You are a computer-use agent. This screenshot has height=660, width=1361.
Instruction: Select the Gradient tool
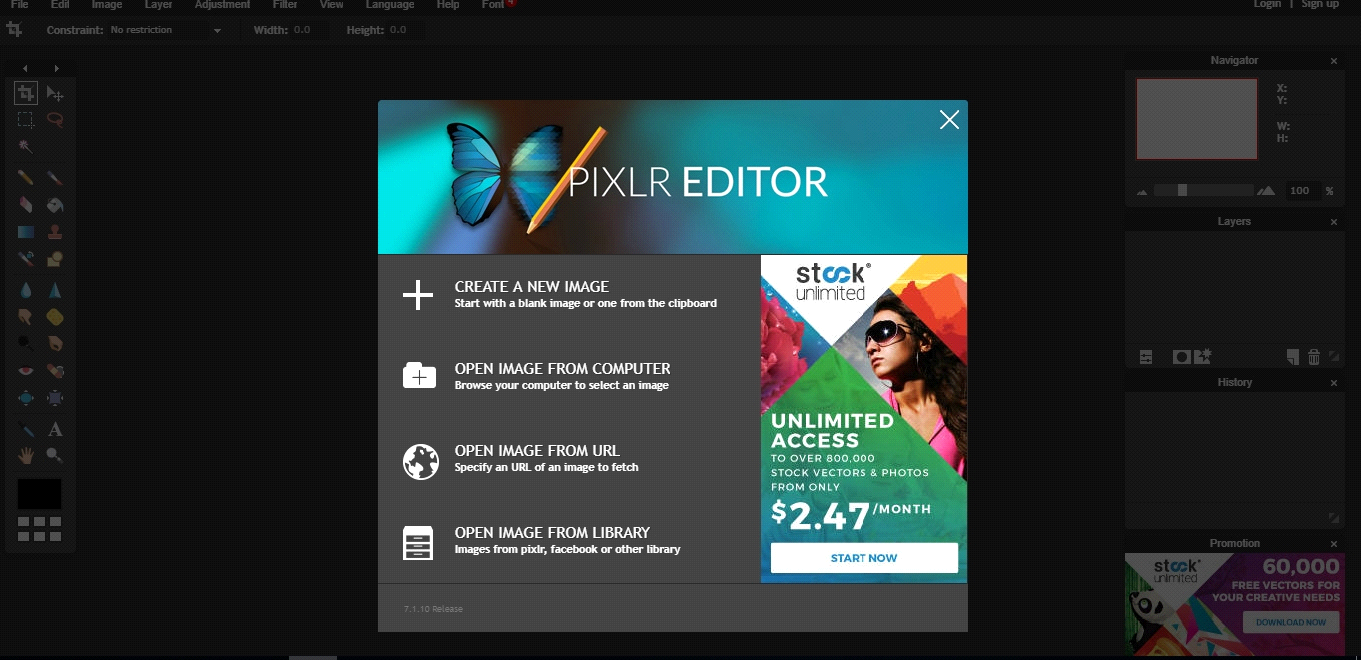point(26,232)
